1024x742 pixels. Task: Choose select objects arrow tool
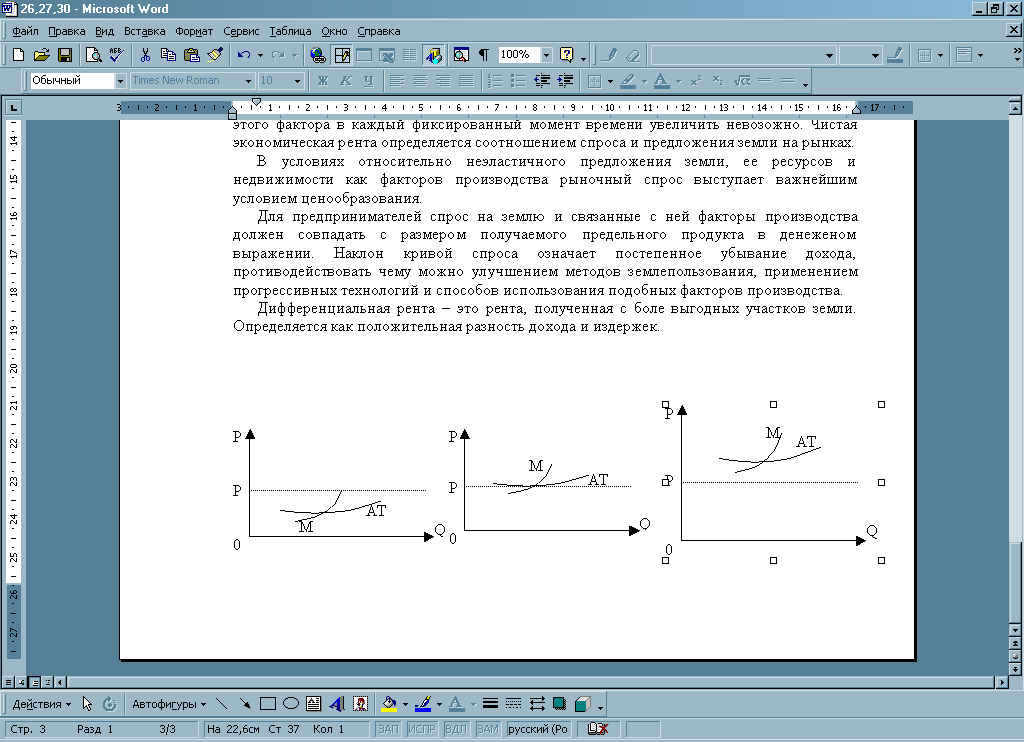click(x=87, y=704)
